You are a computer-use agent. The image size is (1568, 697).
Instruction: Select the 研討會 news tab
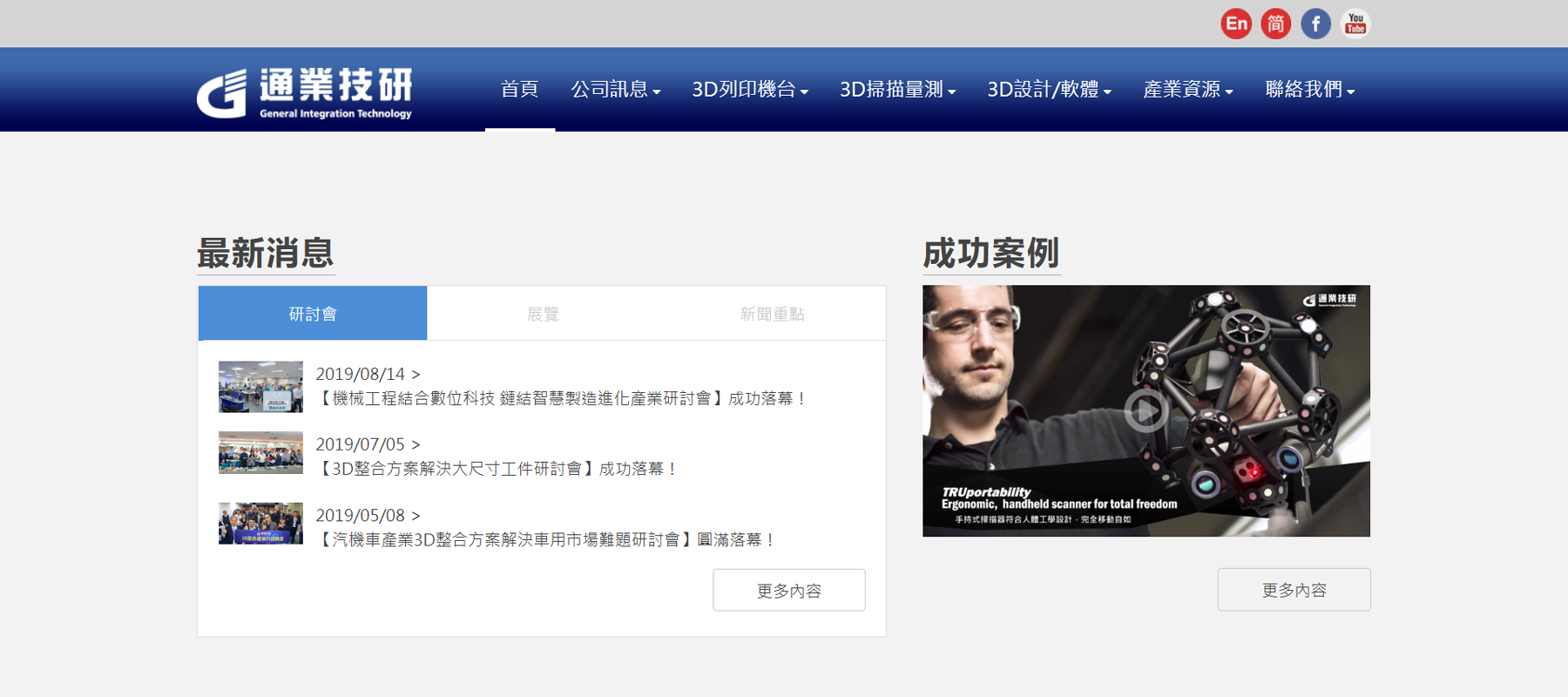pos(313,314)
